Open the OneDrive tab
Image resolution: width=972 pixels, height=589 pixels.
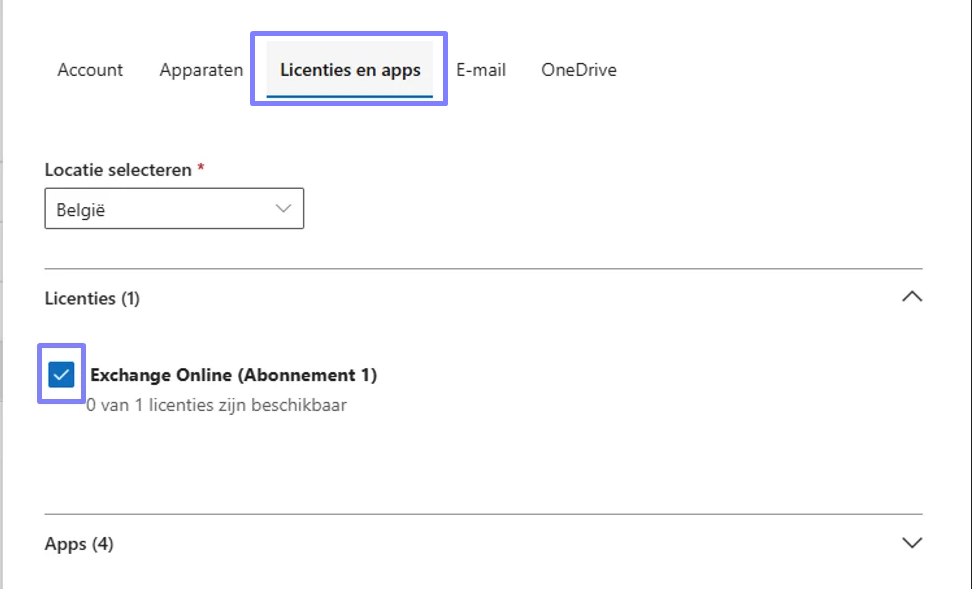(x=579, y=69)
